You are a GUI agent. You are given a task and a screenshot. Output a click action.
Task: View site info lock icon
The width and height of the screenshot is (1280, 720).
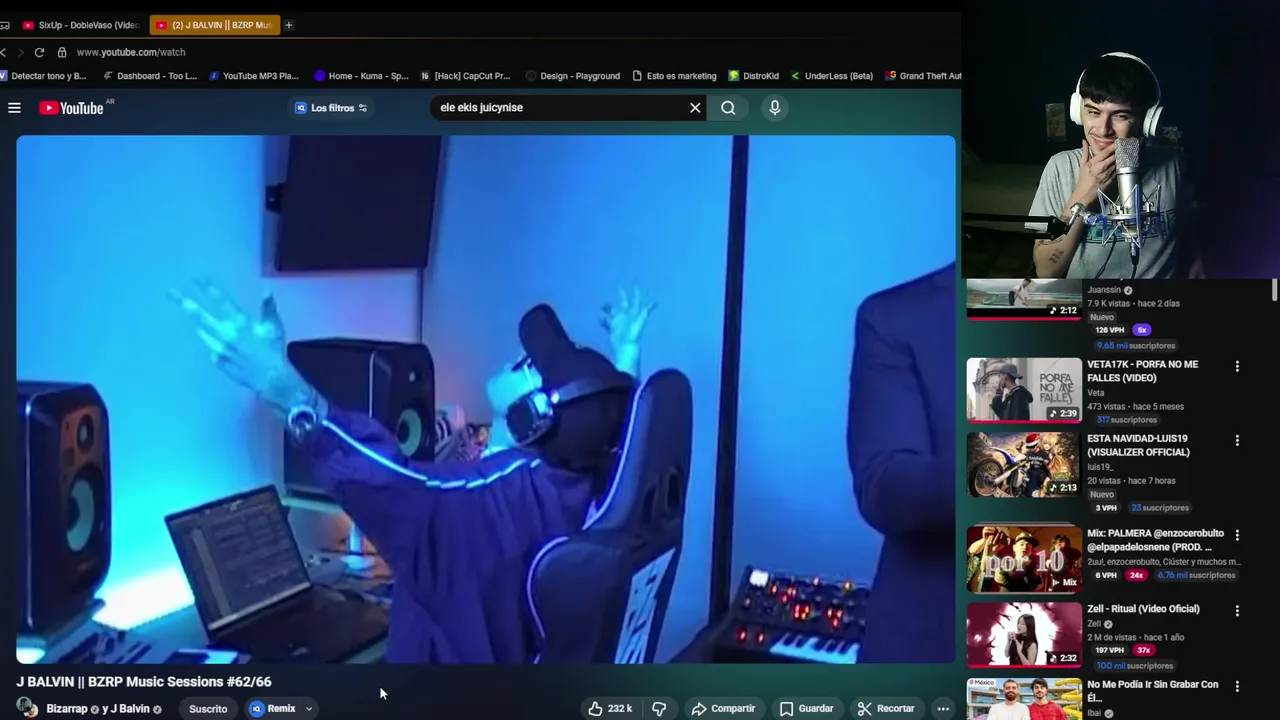[62, 52]
